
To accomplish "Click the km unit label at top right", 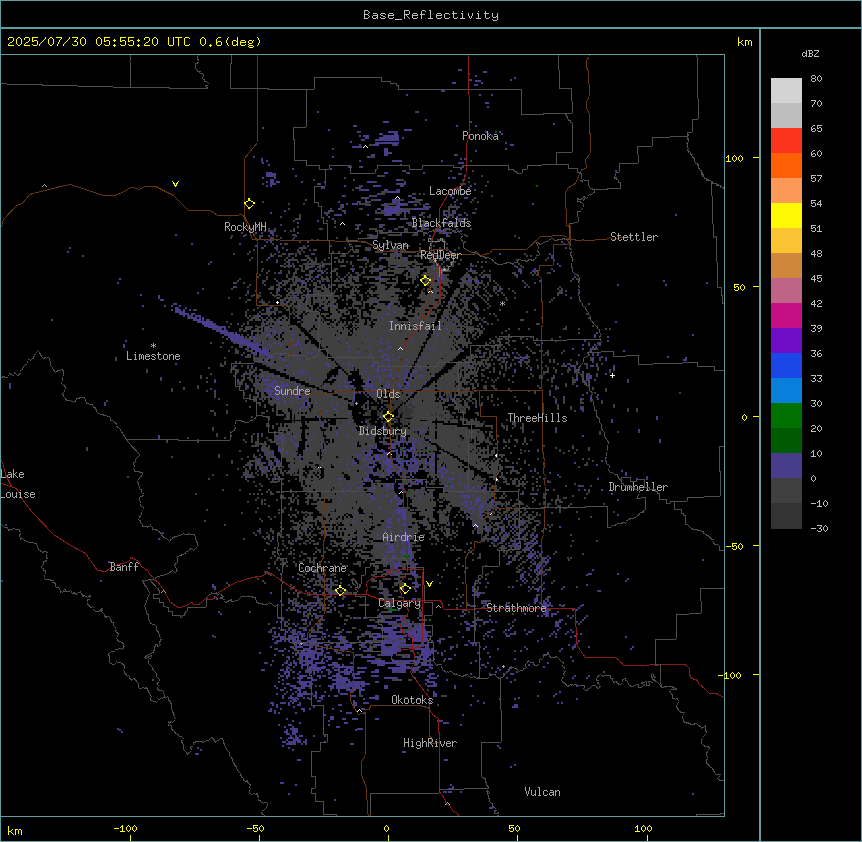I will point(744,42).
